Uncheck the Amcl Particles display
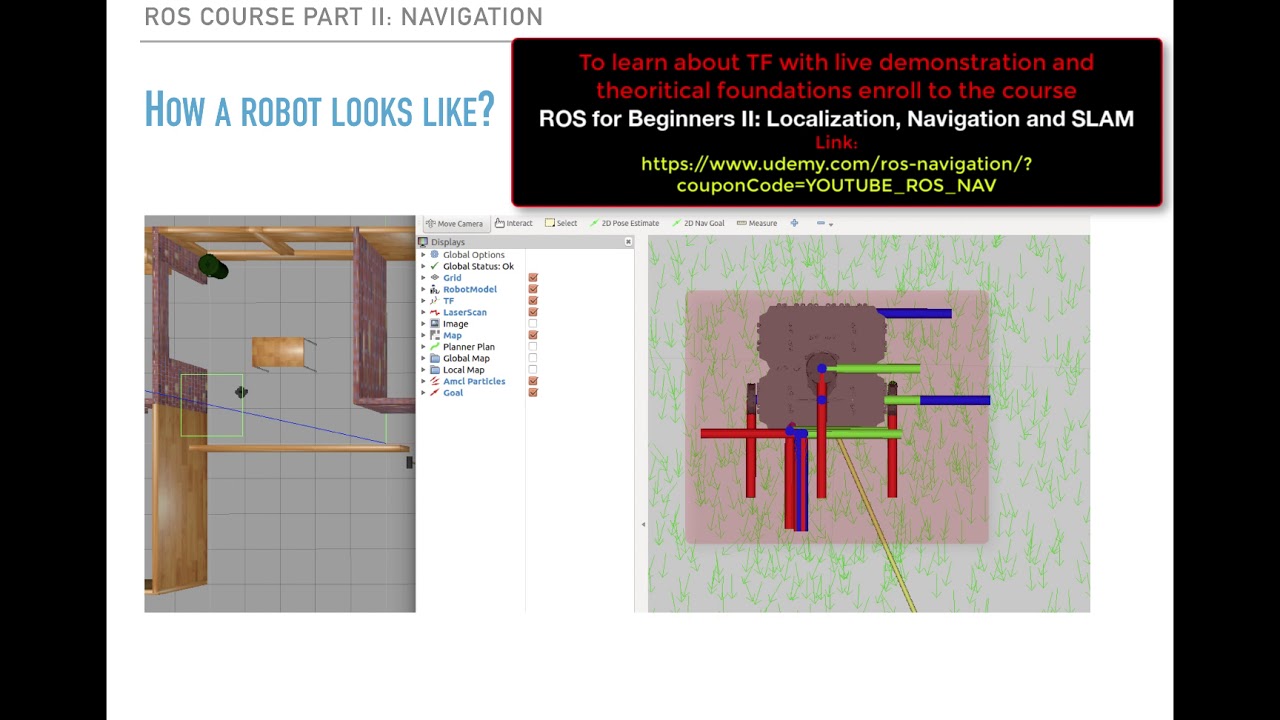Image resolution: width=1280 pixels, height=720 pixels. point(533,381)
